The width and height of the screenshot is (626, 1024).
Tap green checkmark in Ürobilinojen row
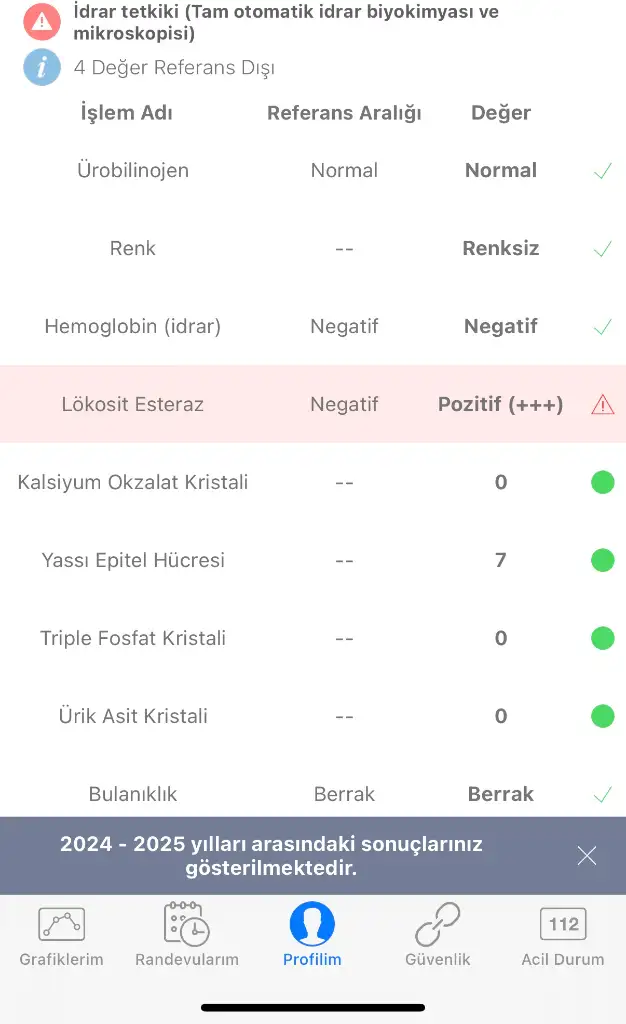pos(602,171)
